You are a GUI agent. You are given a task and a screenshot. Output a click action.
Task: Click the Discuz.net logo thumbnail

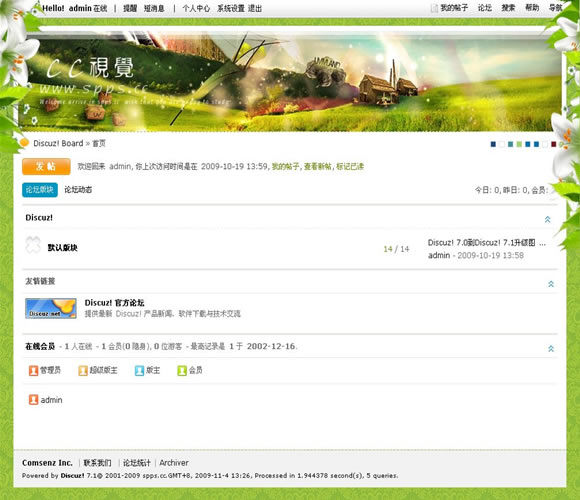51,308
